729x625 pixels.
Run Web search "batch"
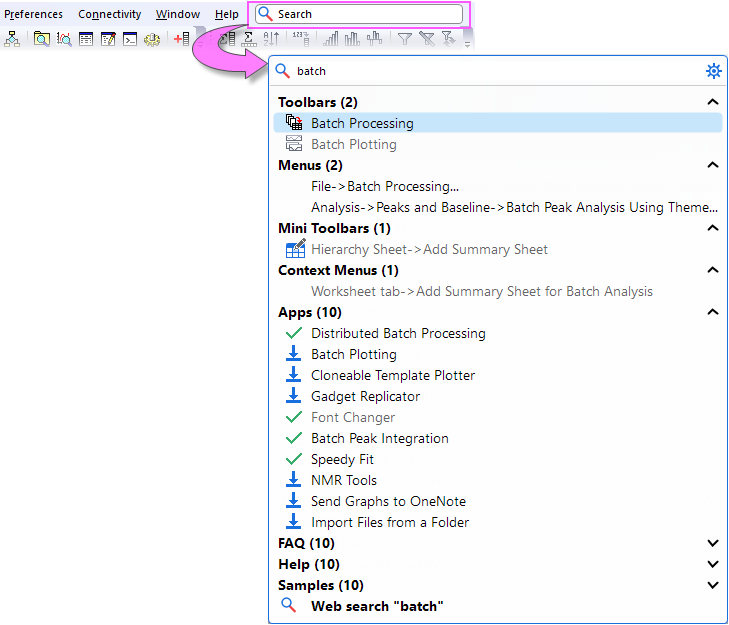tap(376, 606)
